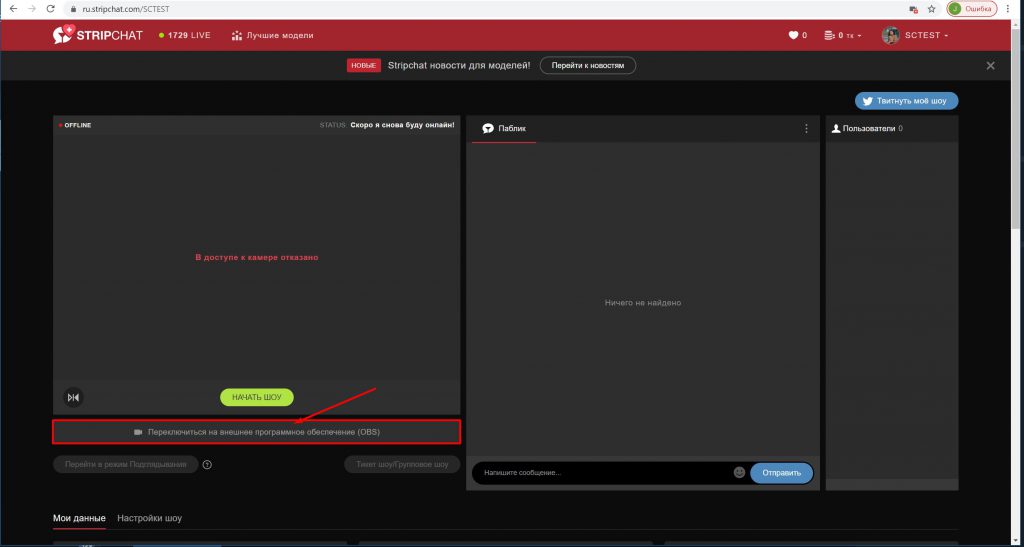Click the В доступе к камере отказано message

[x=257, y=257]
